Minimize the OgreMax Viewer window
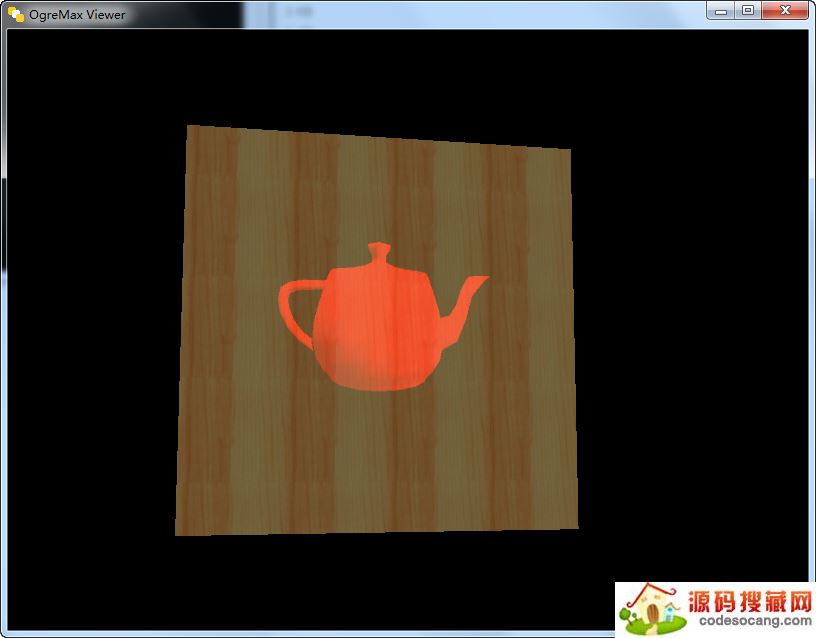 click(x=722, y=11)
